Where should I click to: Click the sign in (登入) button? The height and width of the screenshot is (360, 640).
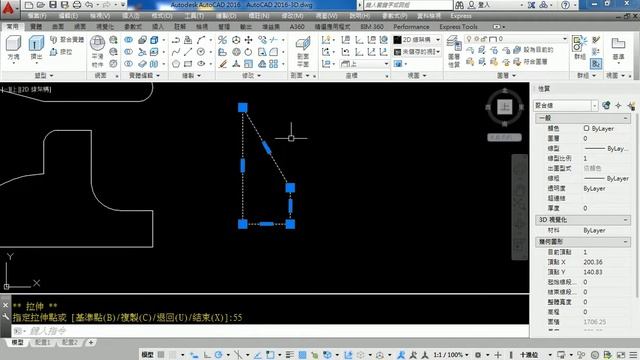(x=480, y=5)
